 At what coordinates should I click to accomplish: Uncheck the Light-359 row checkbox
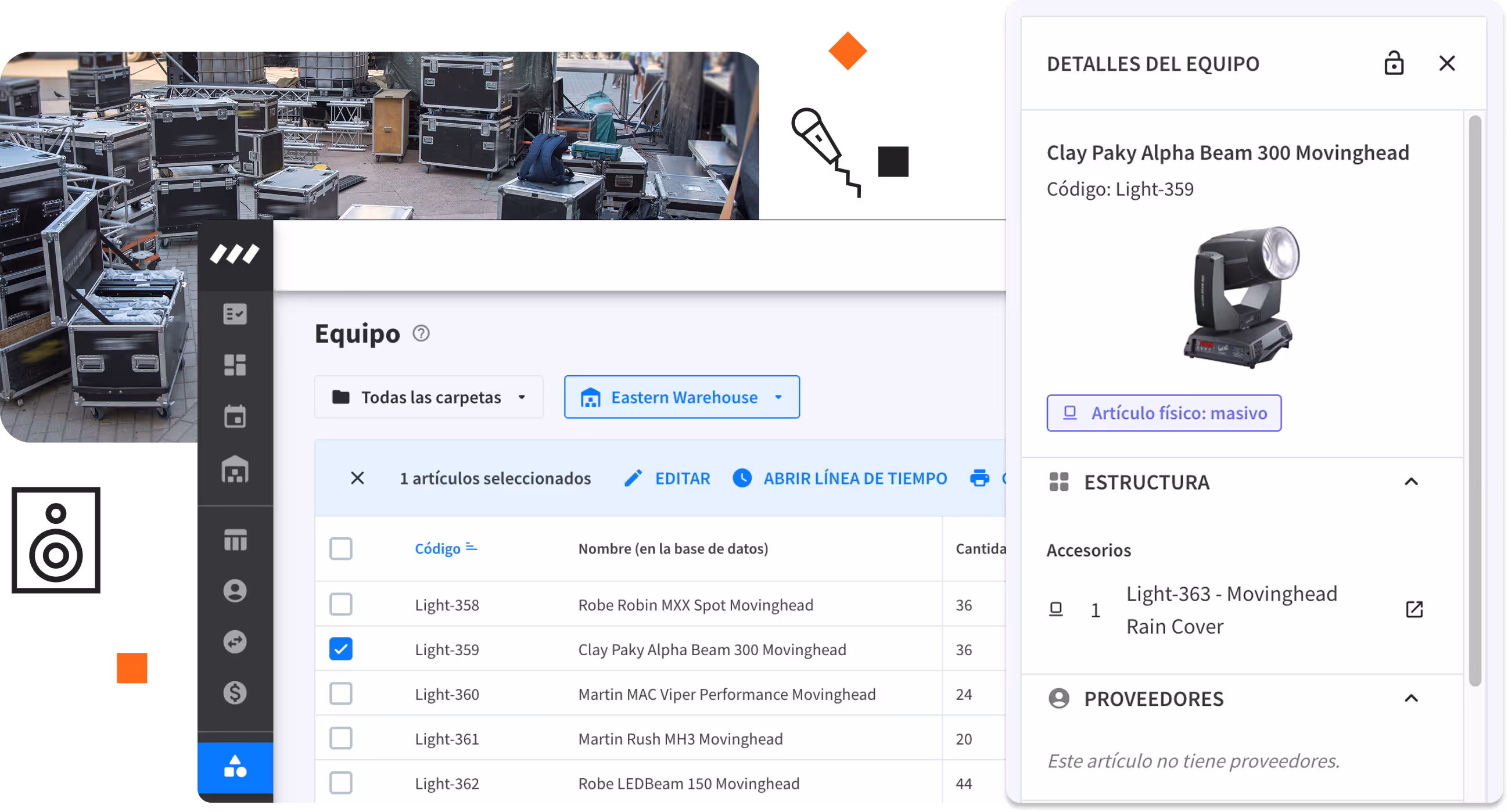341,649
